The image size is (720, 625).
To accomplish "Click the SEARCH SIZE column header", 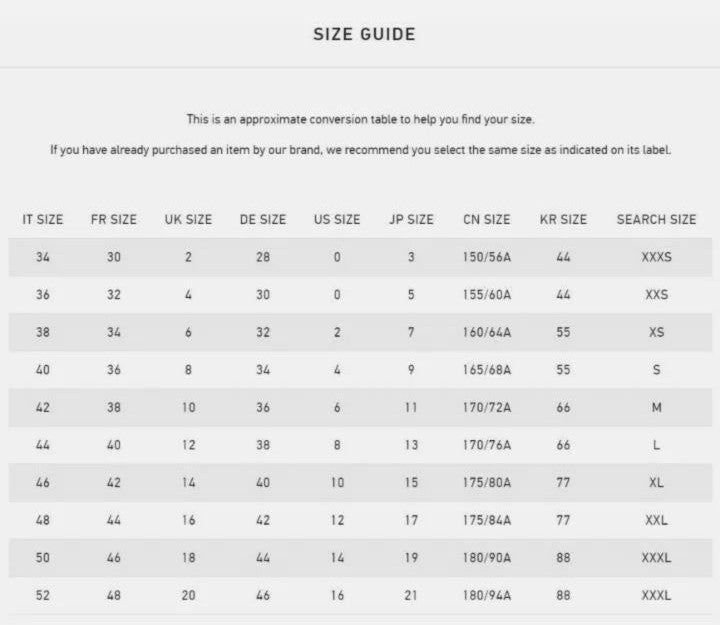I will tap(657, 220).
